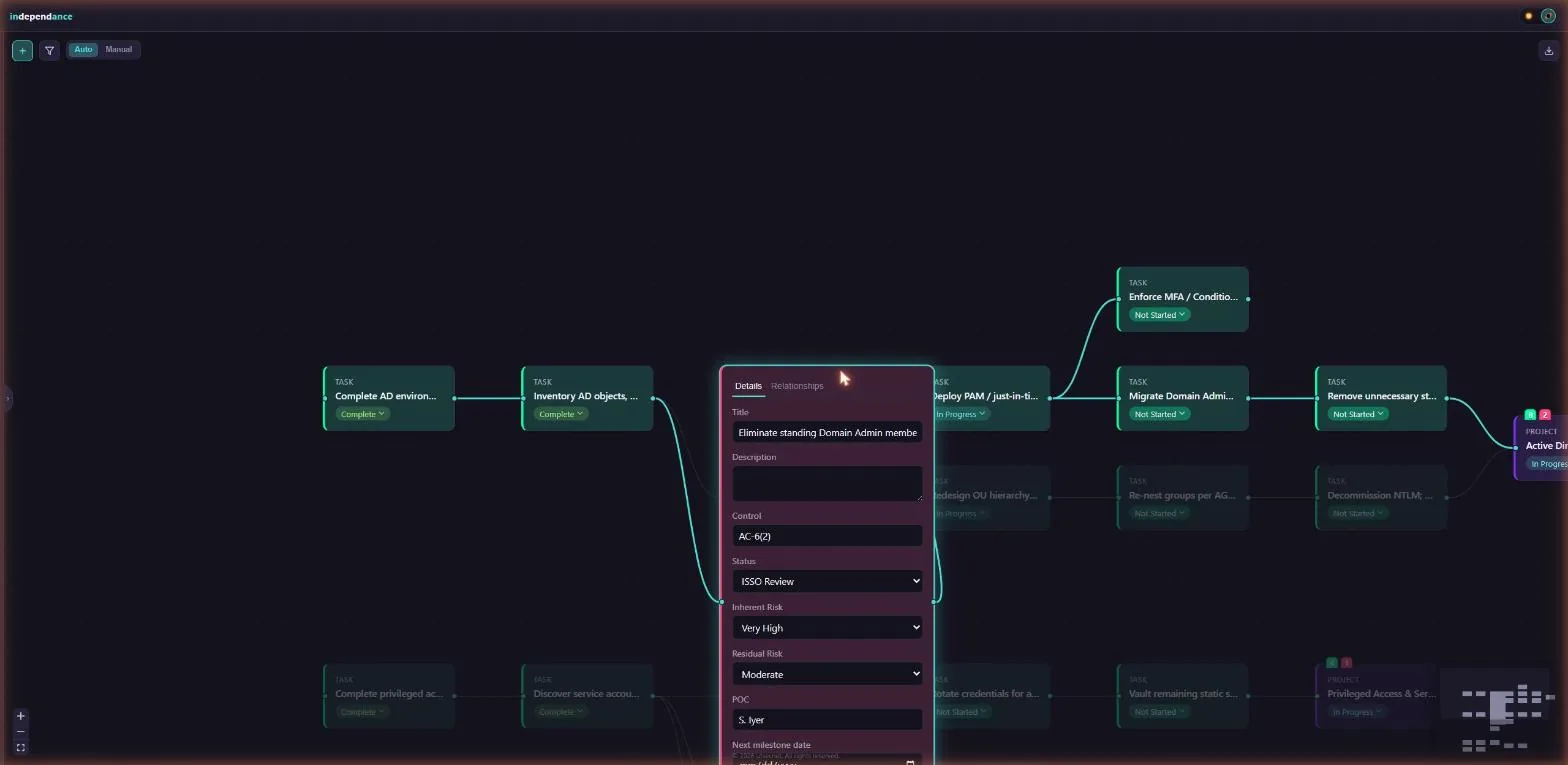
Task: Click the fit view icon
Action: tap(20, 747)
